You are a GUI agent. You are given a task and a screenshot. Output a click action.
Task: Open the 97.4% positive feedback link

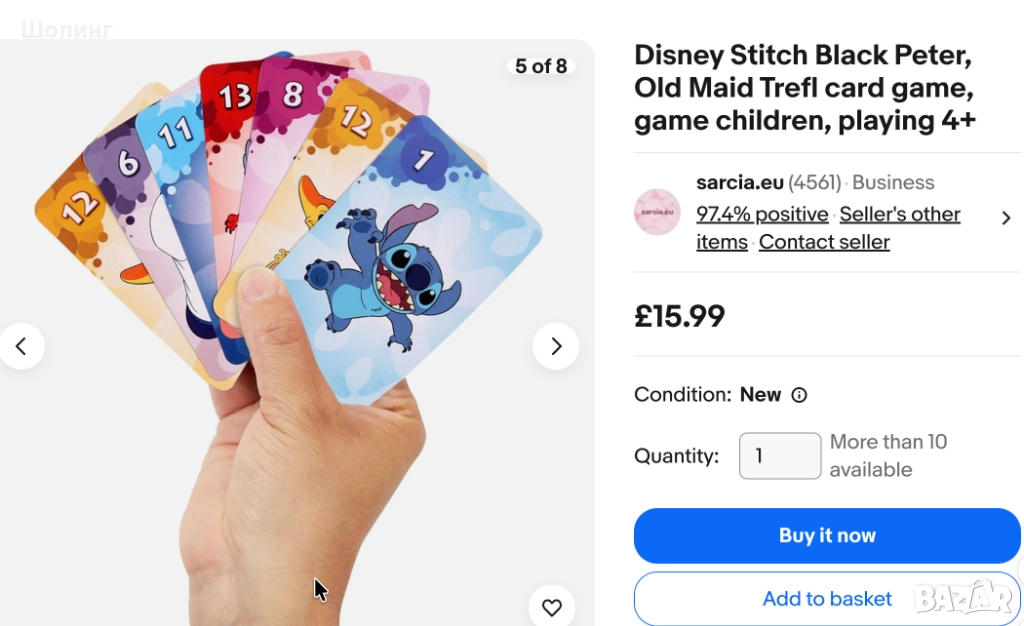click(x=762, y=214)
